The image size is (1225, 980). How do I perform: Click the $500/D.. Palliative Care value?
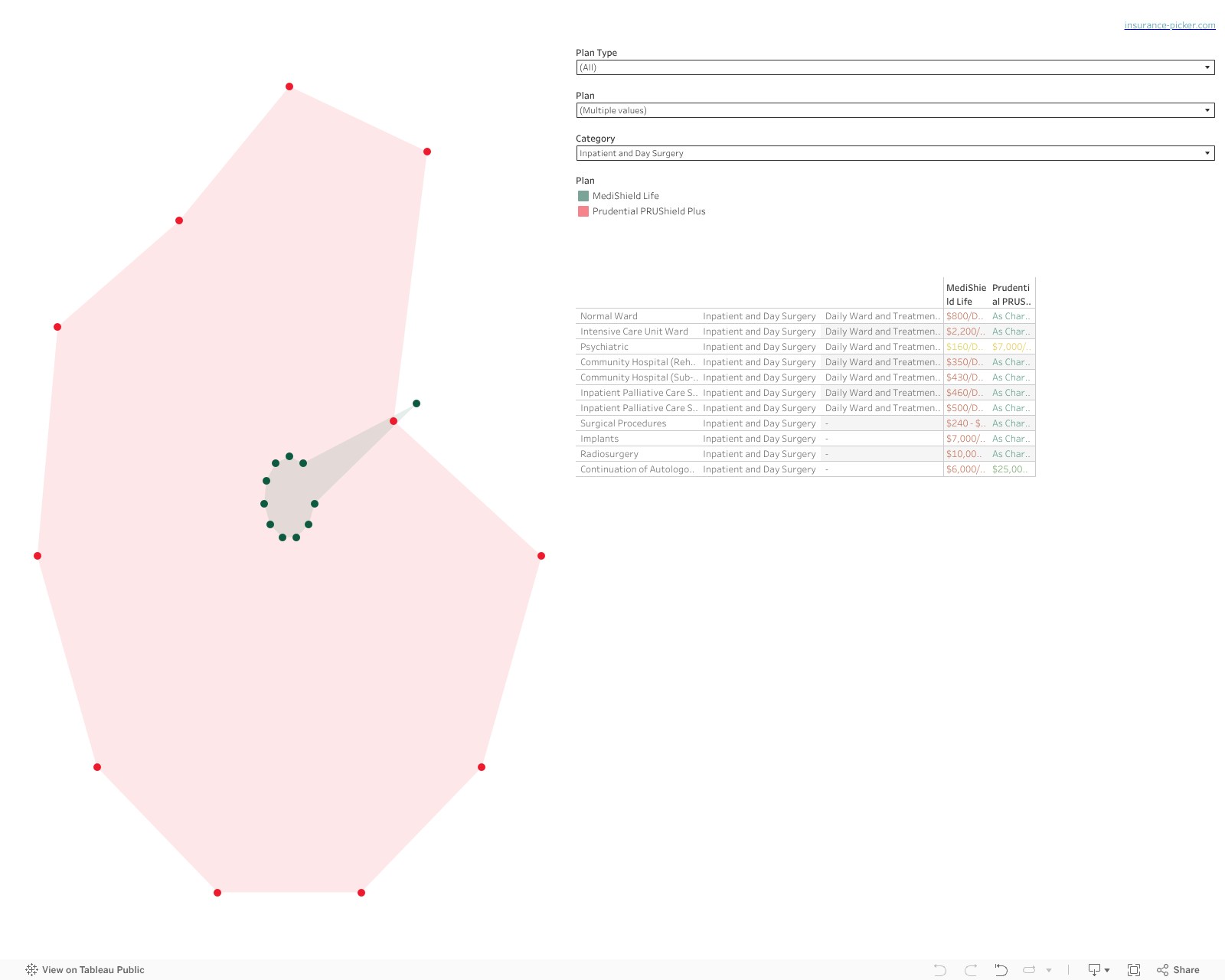[x=965, y=408]
